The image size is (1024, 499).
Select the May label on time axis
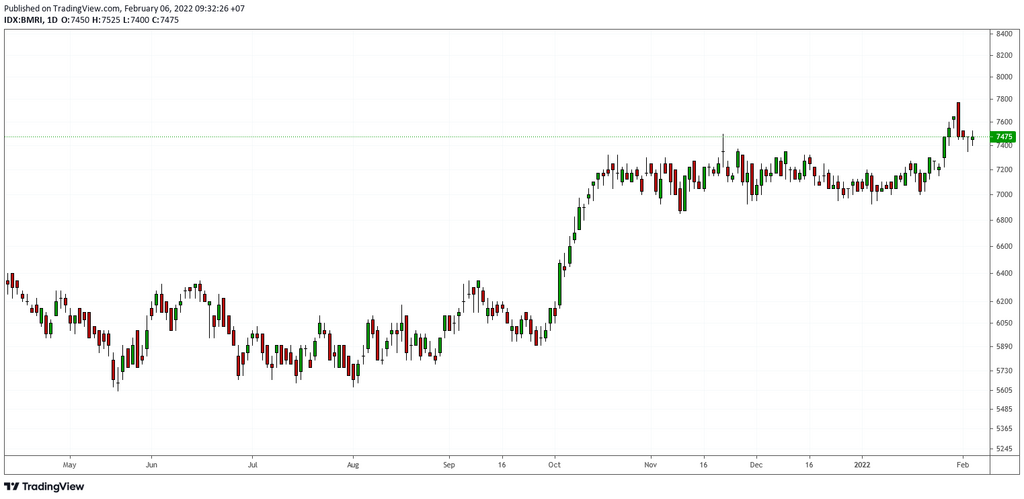pos(69,465)
